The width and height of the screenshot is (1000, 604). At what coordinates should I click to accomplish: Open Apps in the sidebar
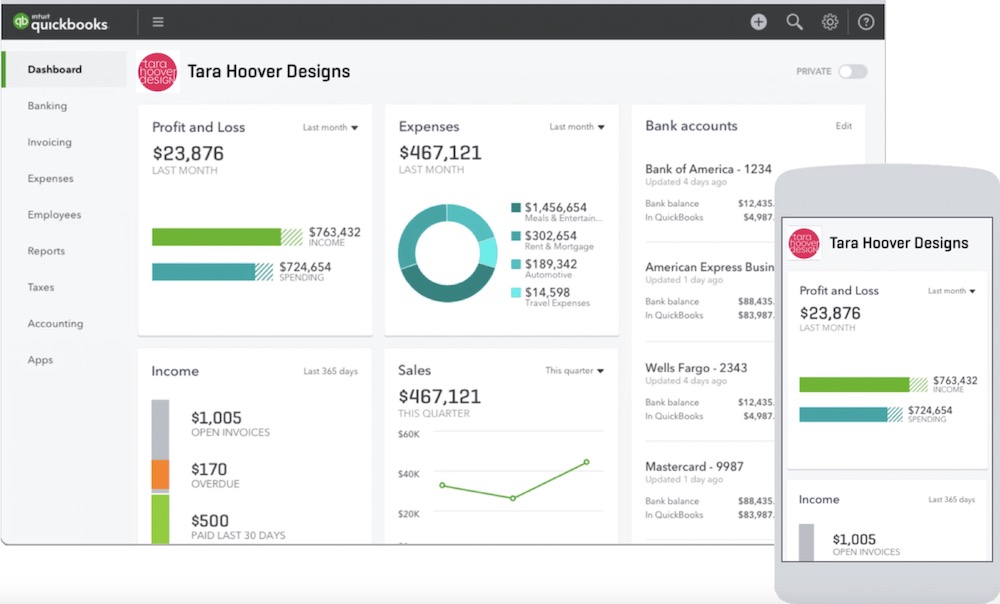pos(40,360)
